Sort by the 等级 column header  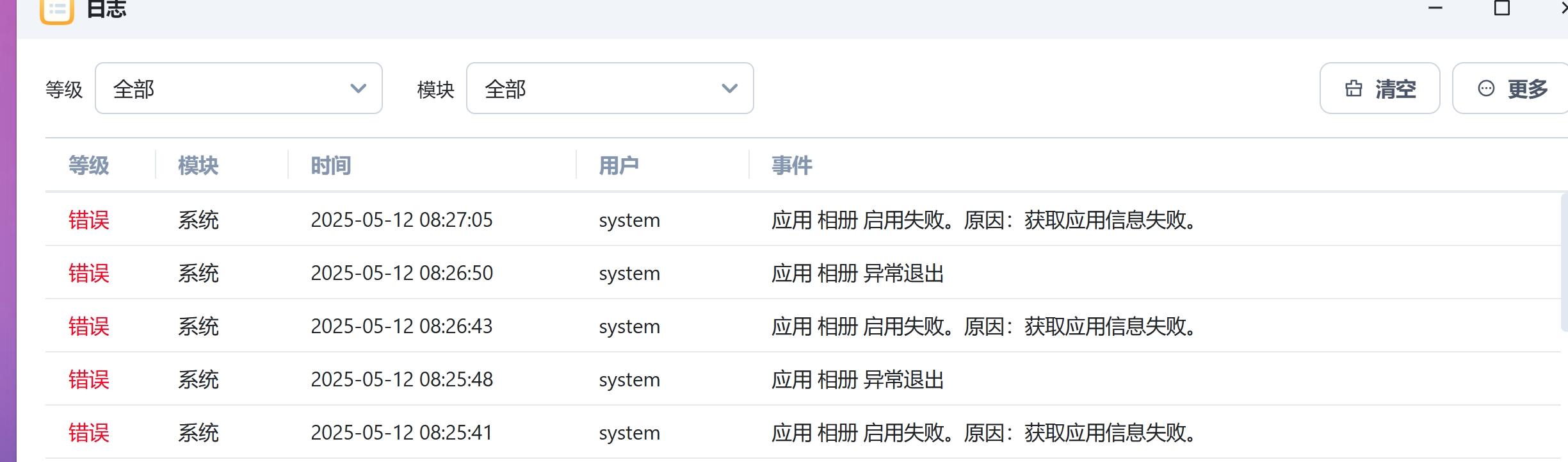tap(89, 165)
